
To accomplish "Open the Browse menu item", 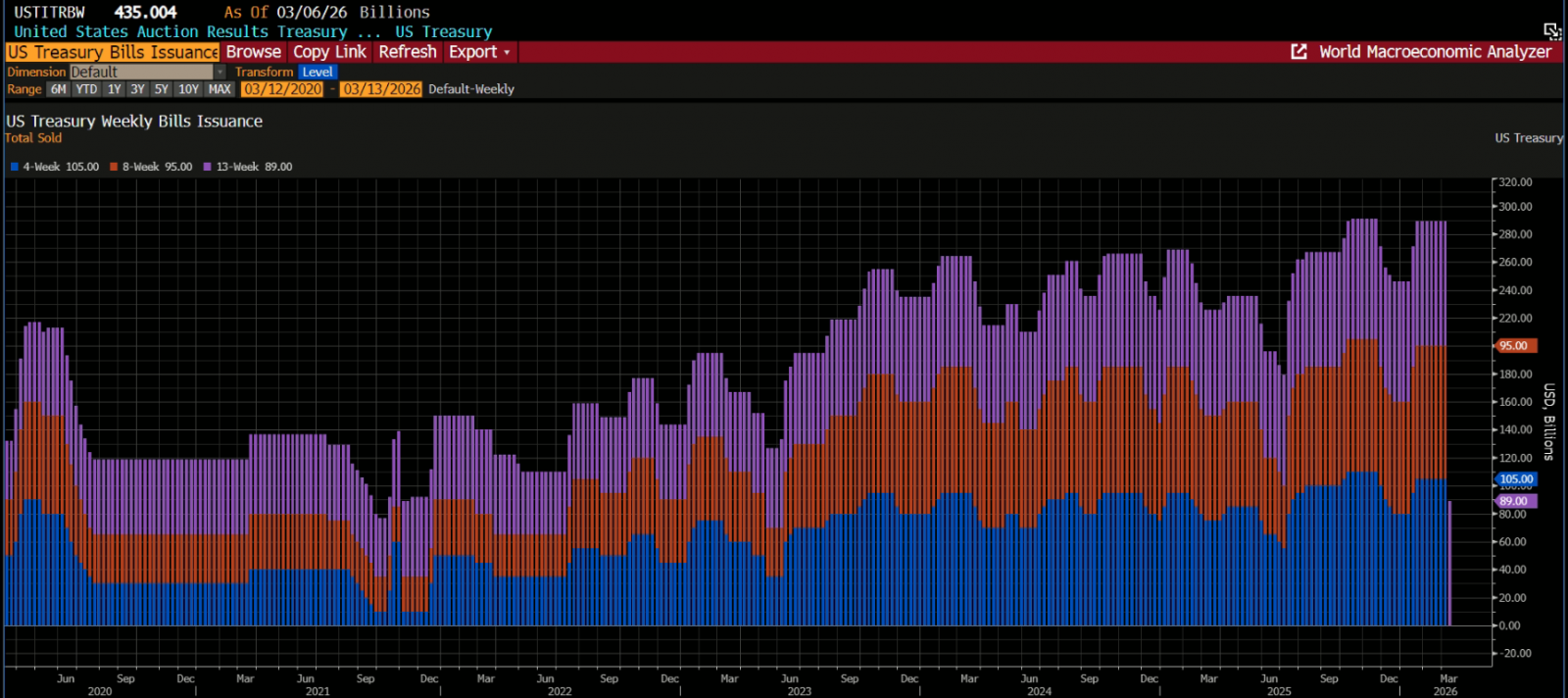I will [253, 52].
